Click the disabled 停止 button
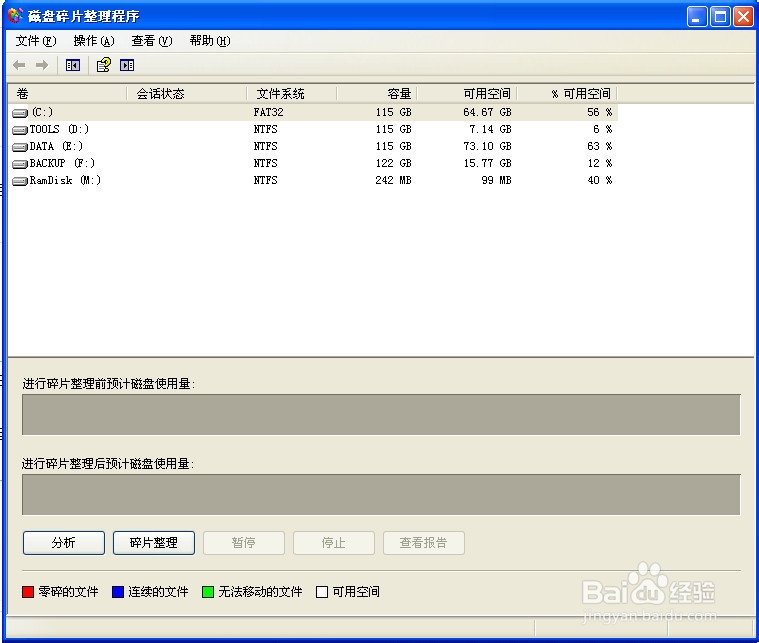This screenshot has width=759, height=643. pyautogui.click(x=334, y=543)
